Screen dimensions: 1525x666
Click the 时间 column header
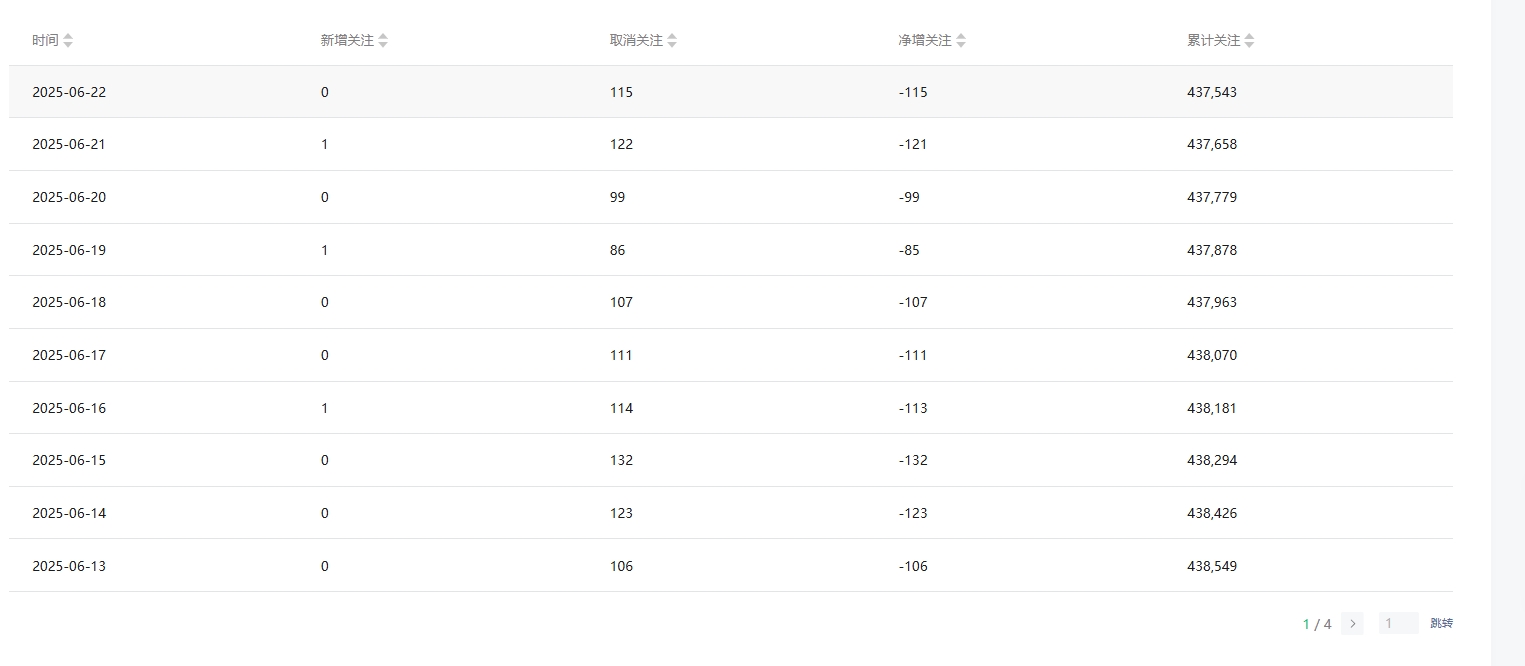[45, 41]
